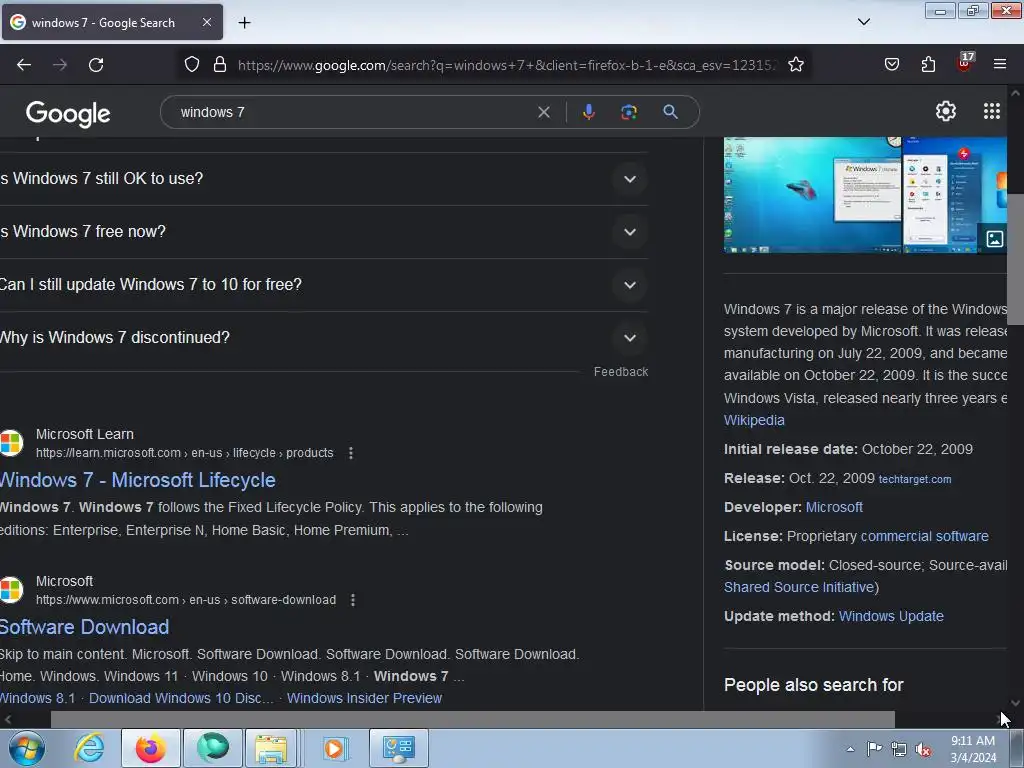Open the Firefox extensions menu
Viewport: 1024px width, 768px height.
(928, 65)
